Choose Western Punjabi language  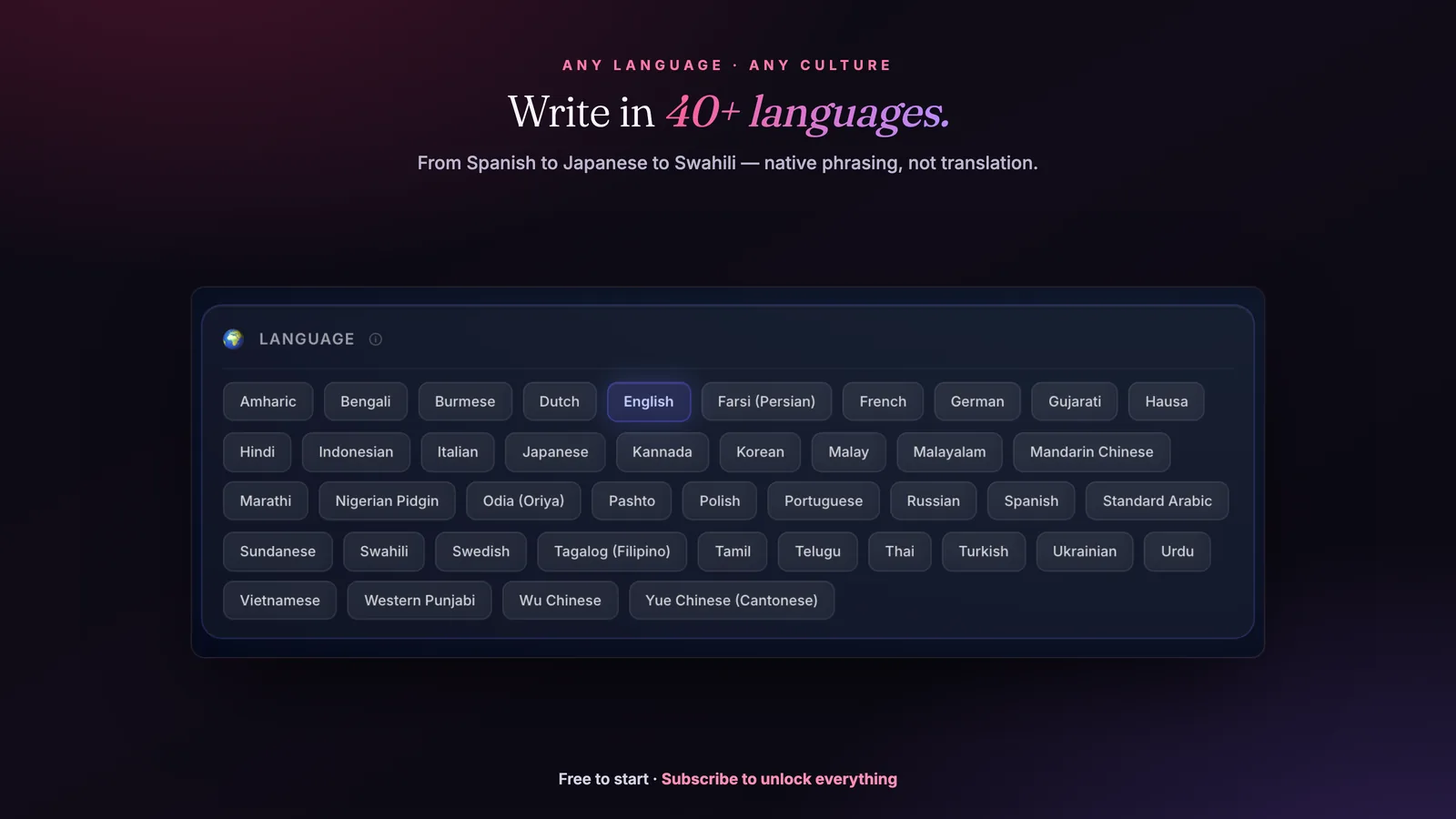[x=420, y=601]
